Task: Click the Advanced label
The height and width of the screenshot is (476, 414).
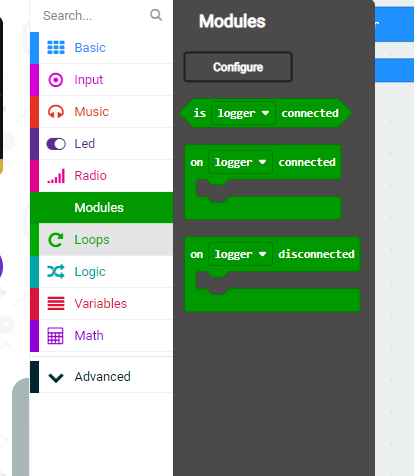Action: 103,377
